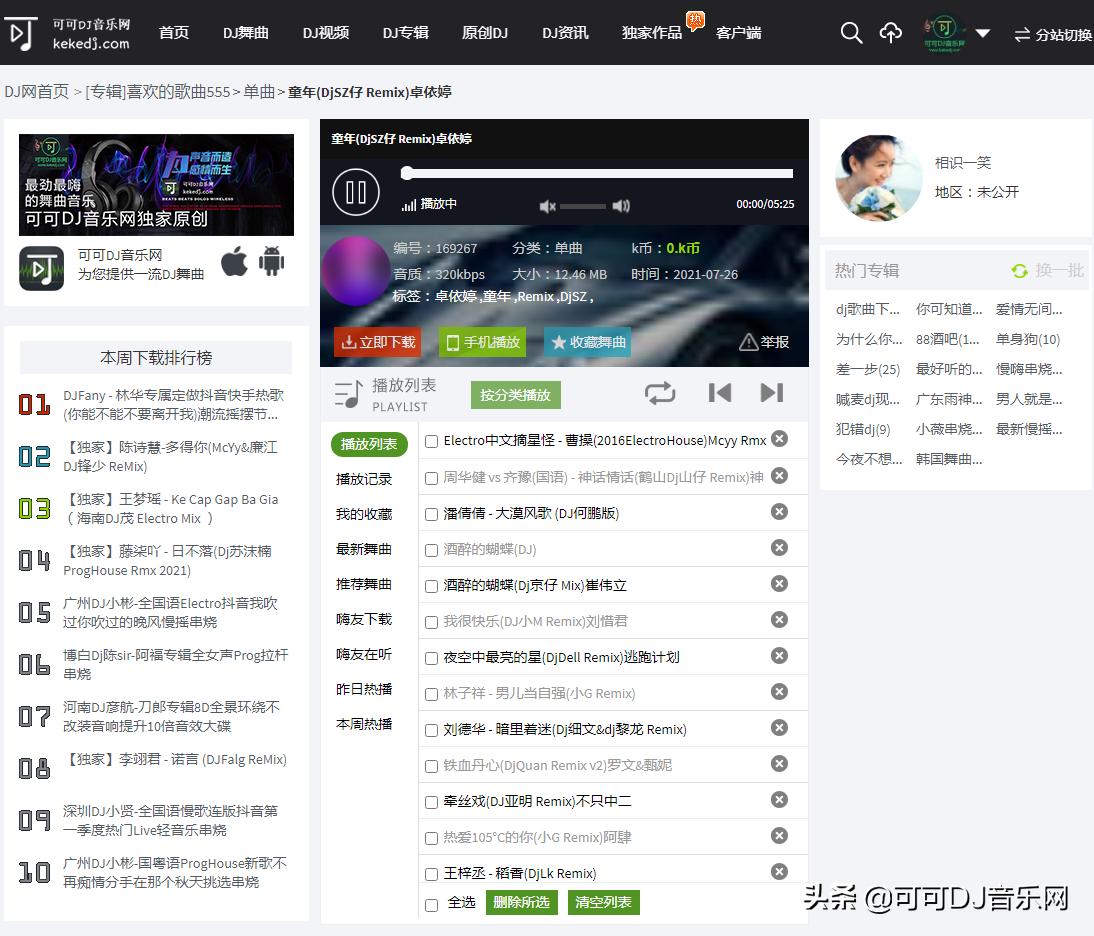Screen dimensions: 1094x936
Task: Select the 播放列表 tab
Action: point(369,444)
